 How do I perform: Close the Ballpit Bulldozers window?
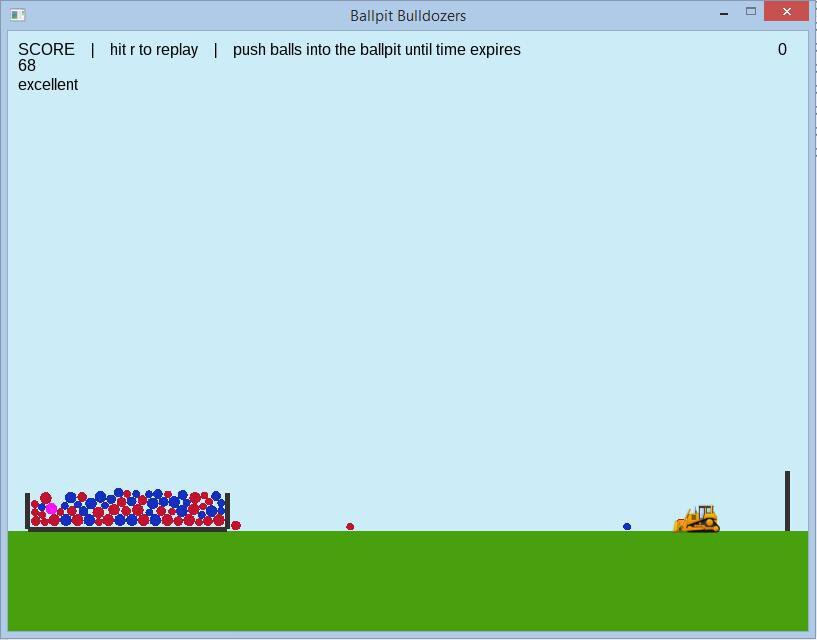tap(787, 11)
